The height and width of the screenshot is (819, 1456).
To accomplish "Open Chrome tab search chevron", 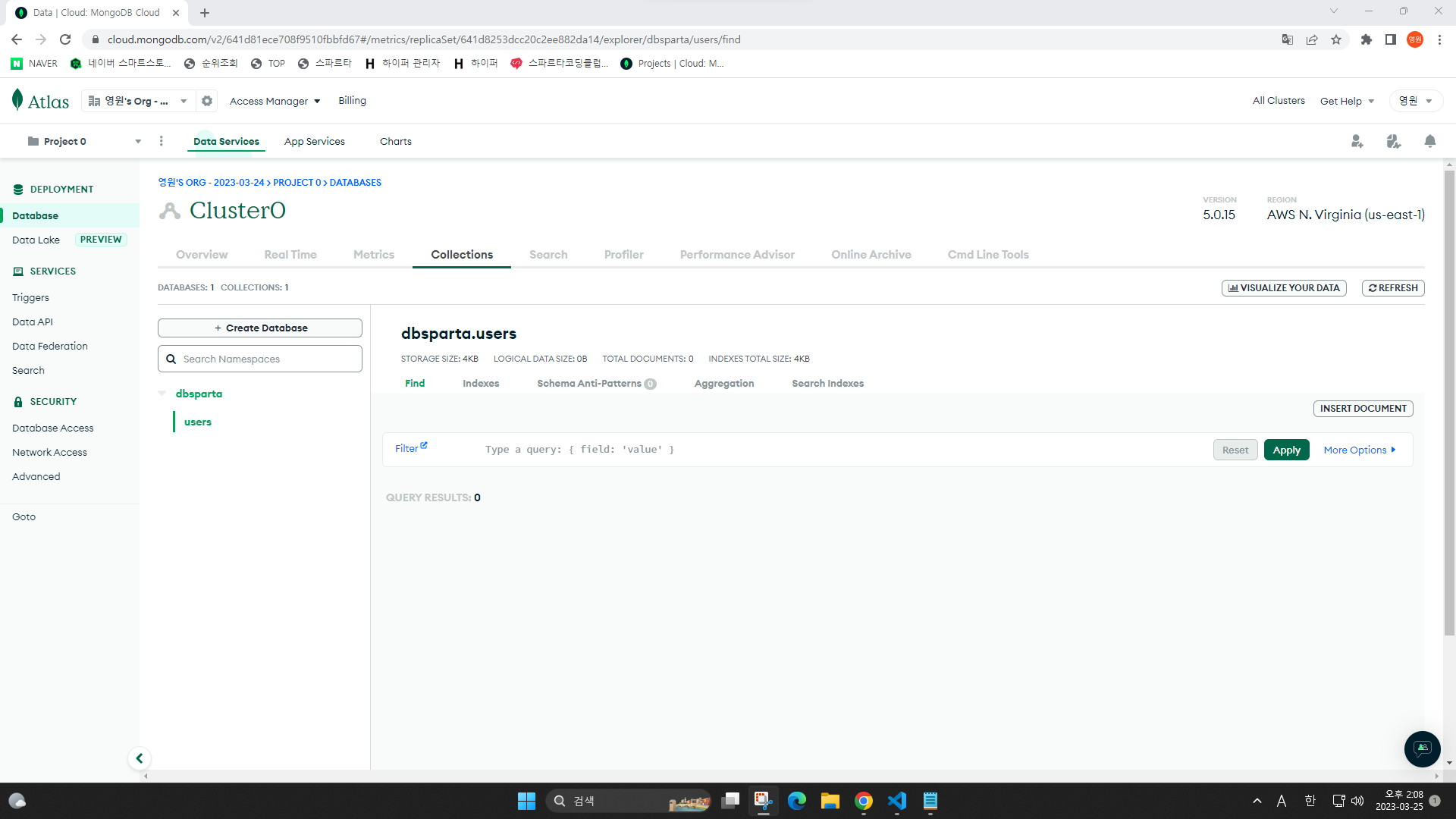I will coord(1334,11).
